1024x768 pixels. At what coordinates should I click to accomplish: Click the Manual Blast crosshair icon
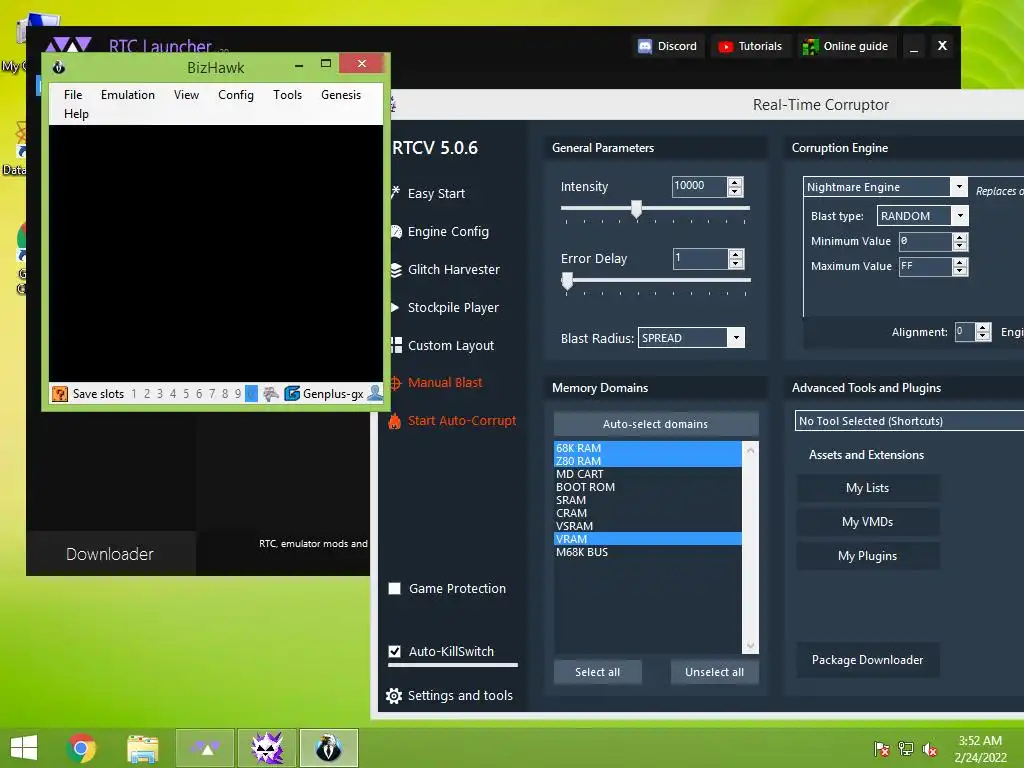pos(395,383)
